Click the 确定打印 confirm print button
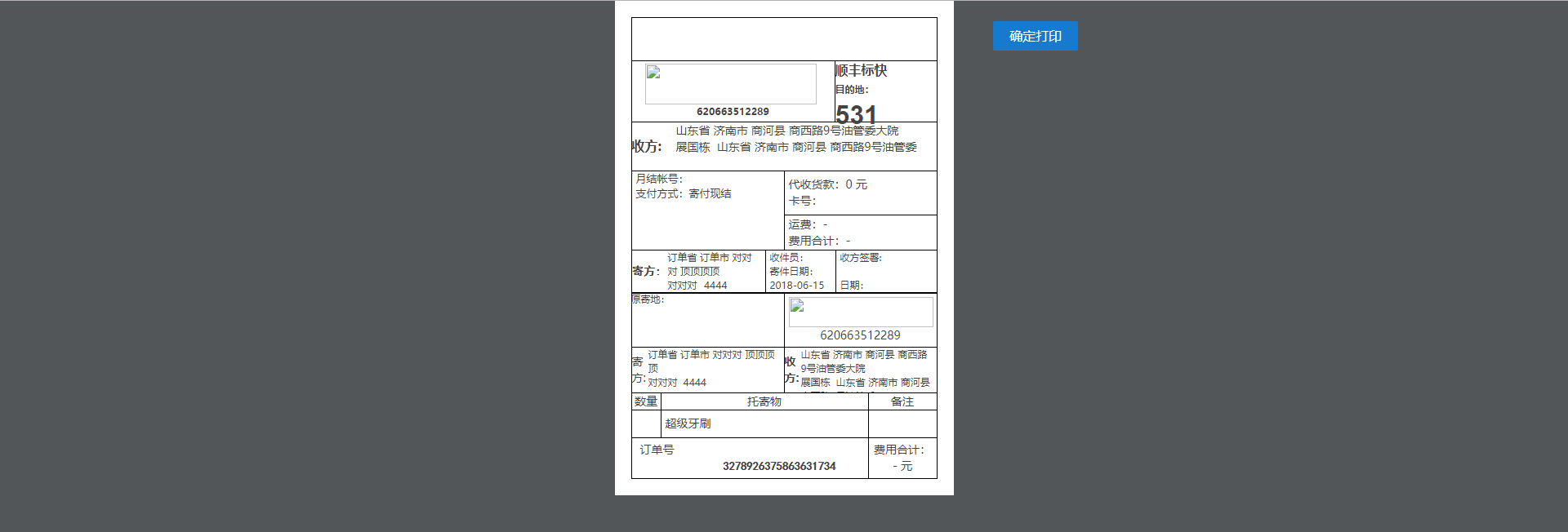Screen dimensions: 1568x532 tap(1035, 36)
